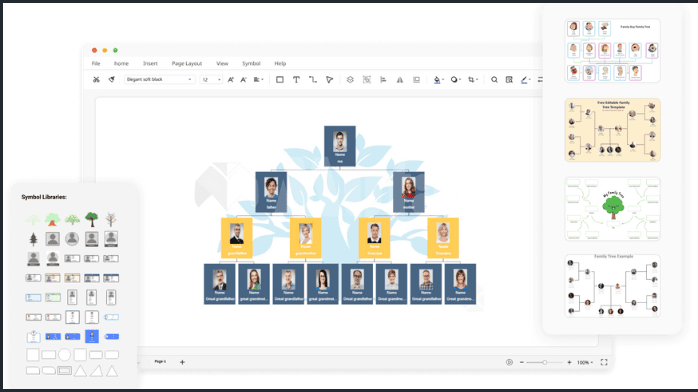Open the font size 12 dropdown
This screenshot has width=698, height=392.
pos(211,80)
